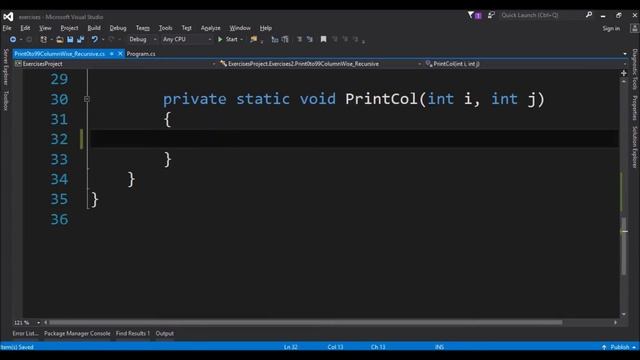Click the horizontal scrollbar thumb of editor

click(x=305, y=322)
